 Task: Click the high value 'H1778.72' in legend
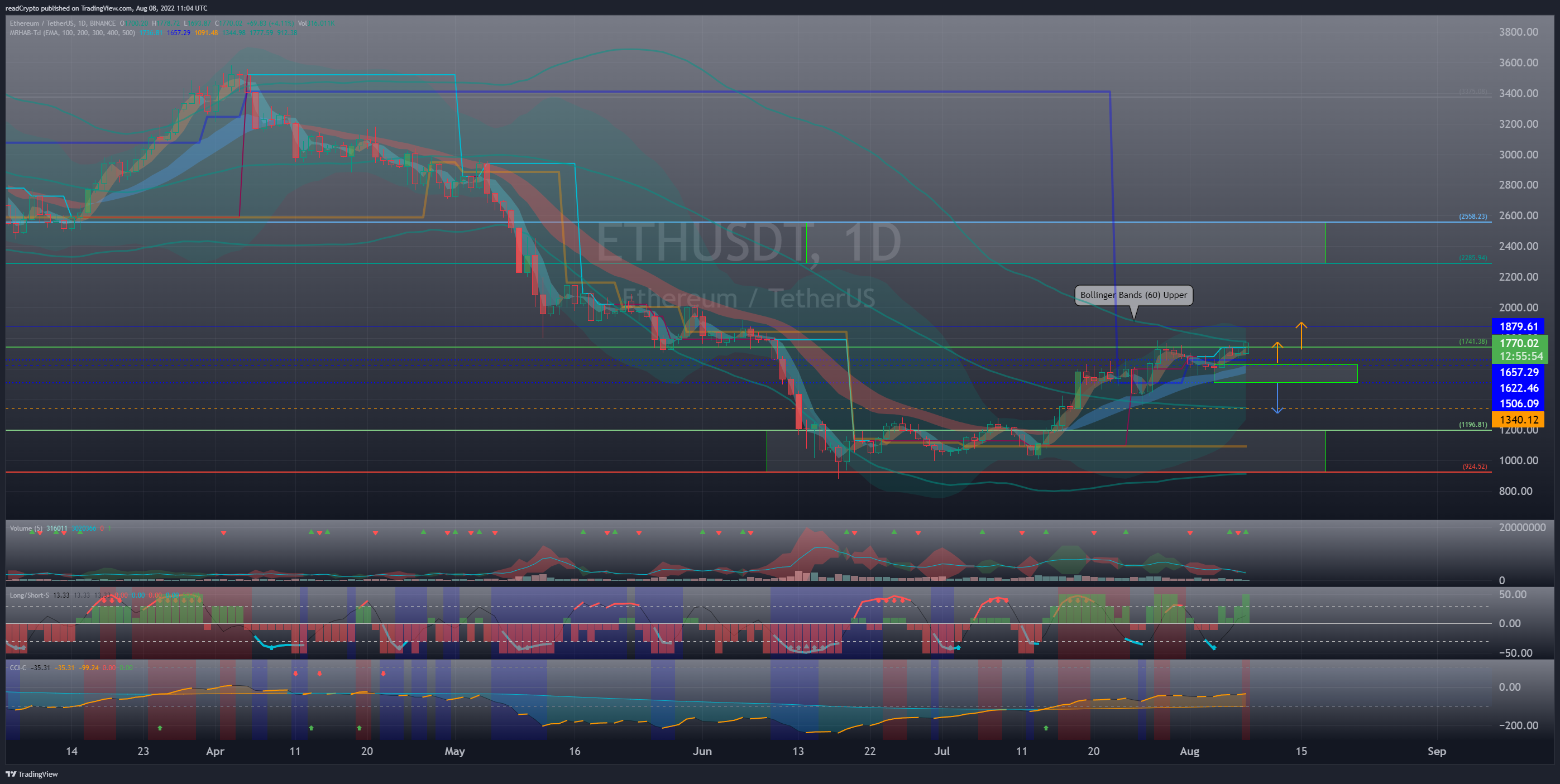(166, 23)
